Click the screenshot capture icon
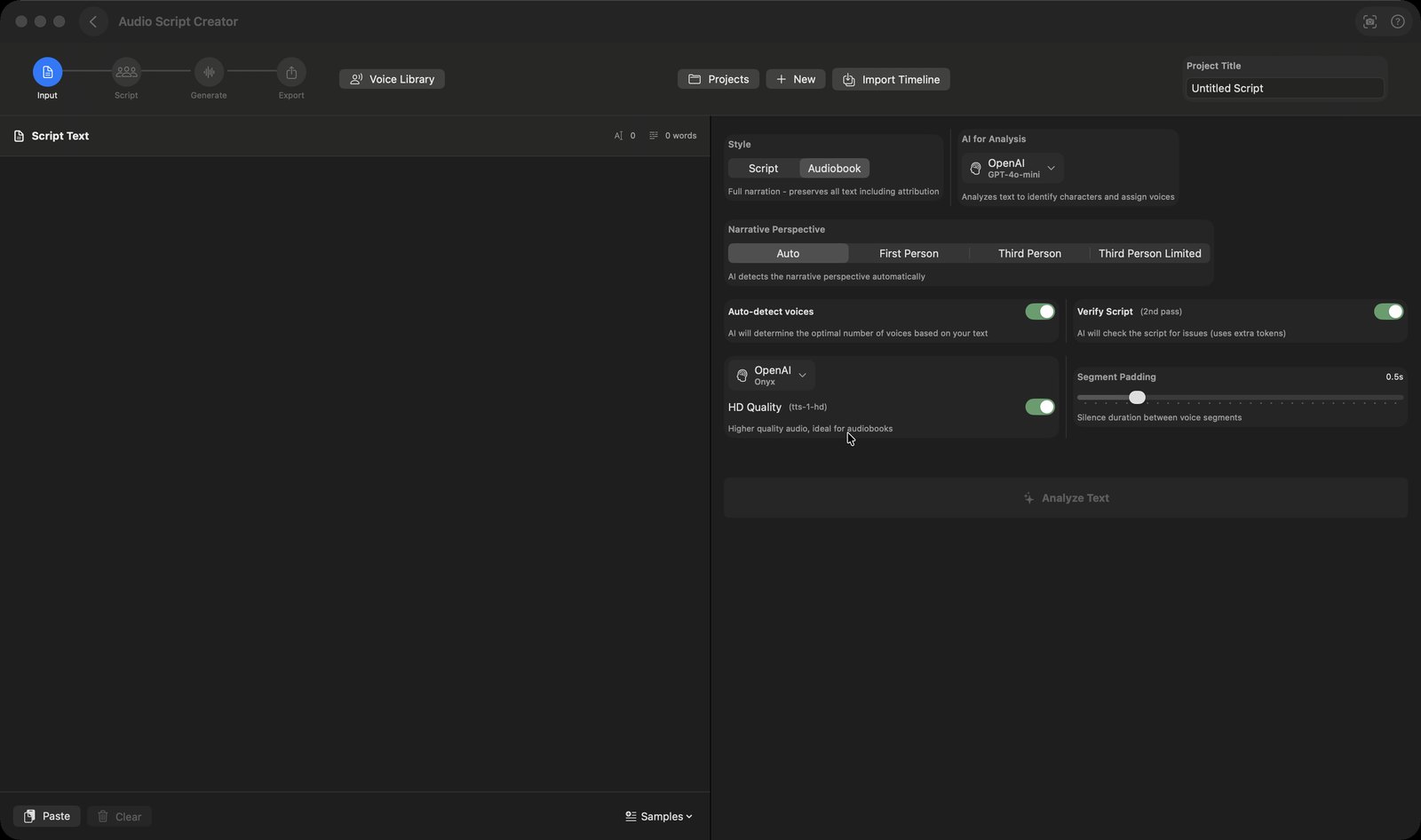The width and height of the screenshot is (1421, 840). point(1369,21)
